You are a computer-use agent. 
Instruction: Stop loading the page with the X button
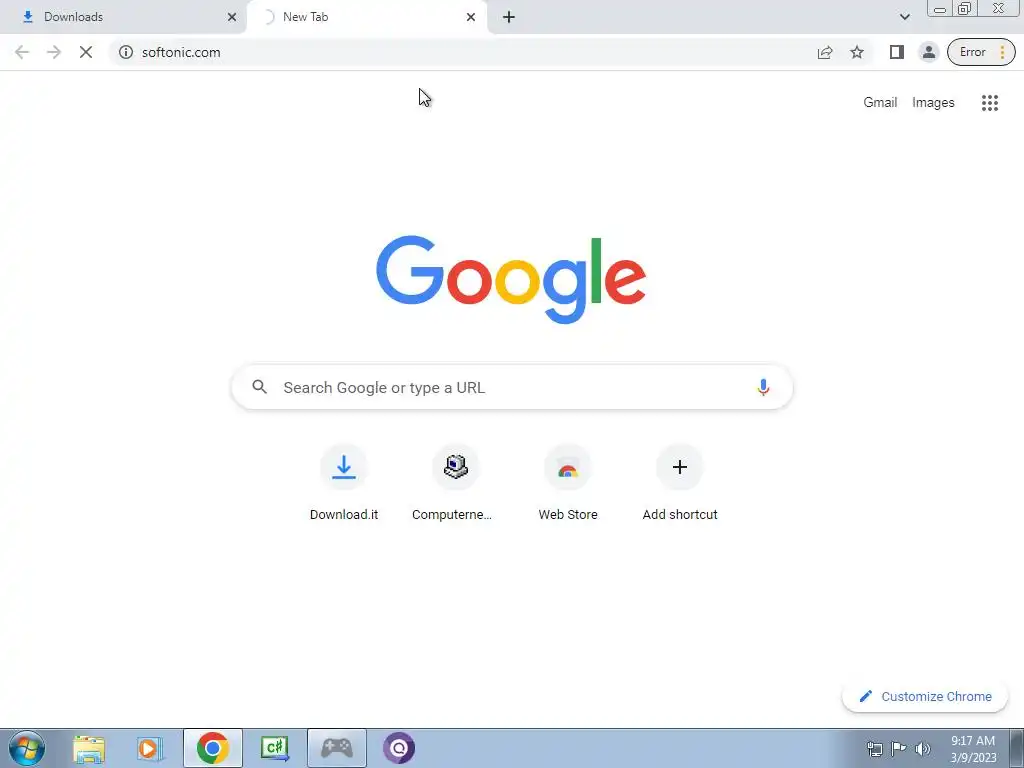point(86,52)
